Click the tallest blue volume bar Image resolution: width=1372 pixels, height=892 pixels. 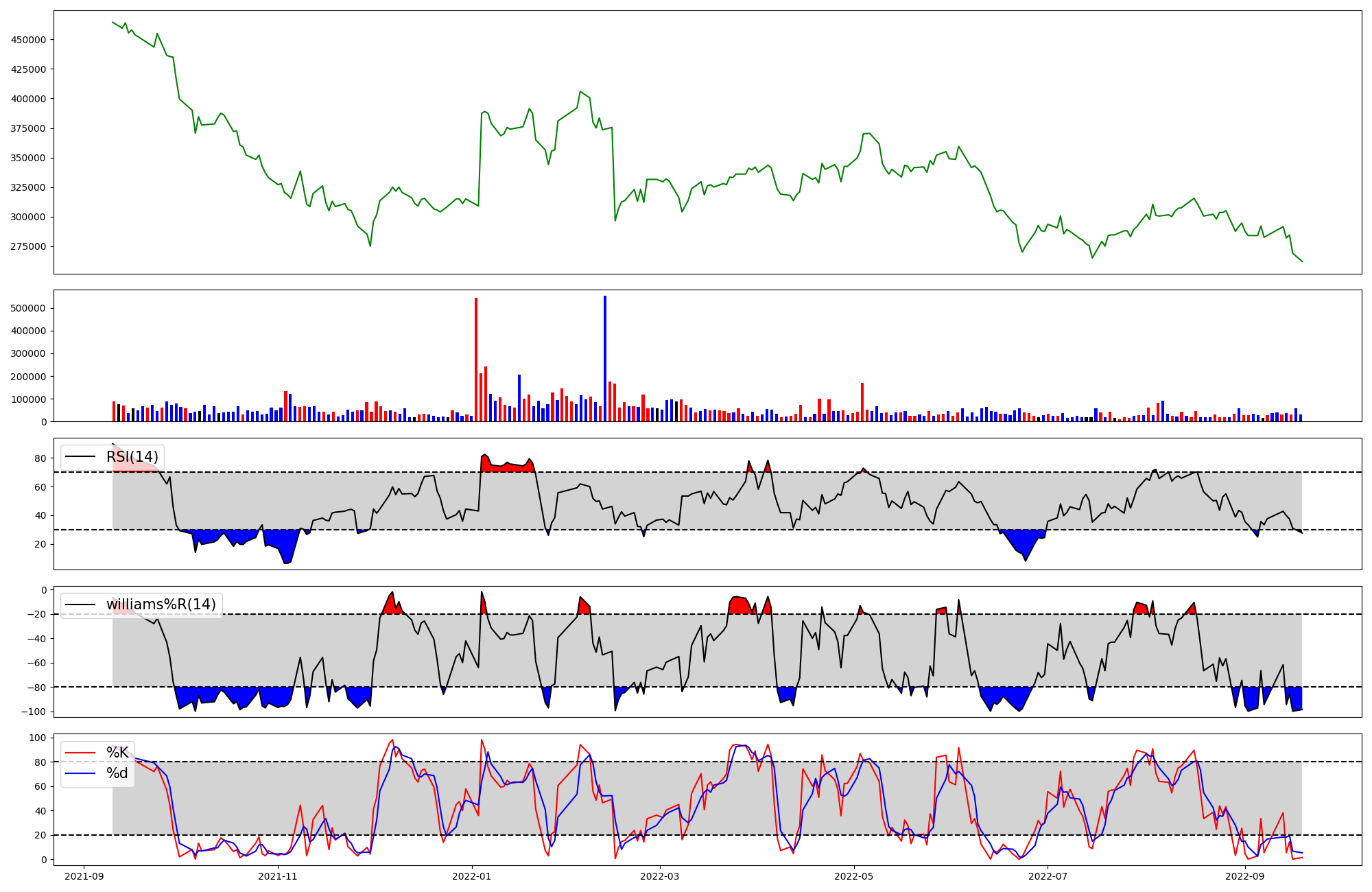pos(604,358)
